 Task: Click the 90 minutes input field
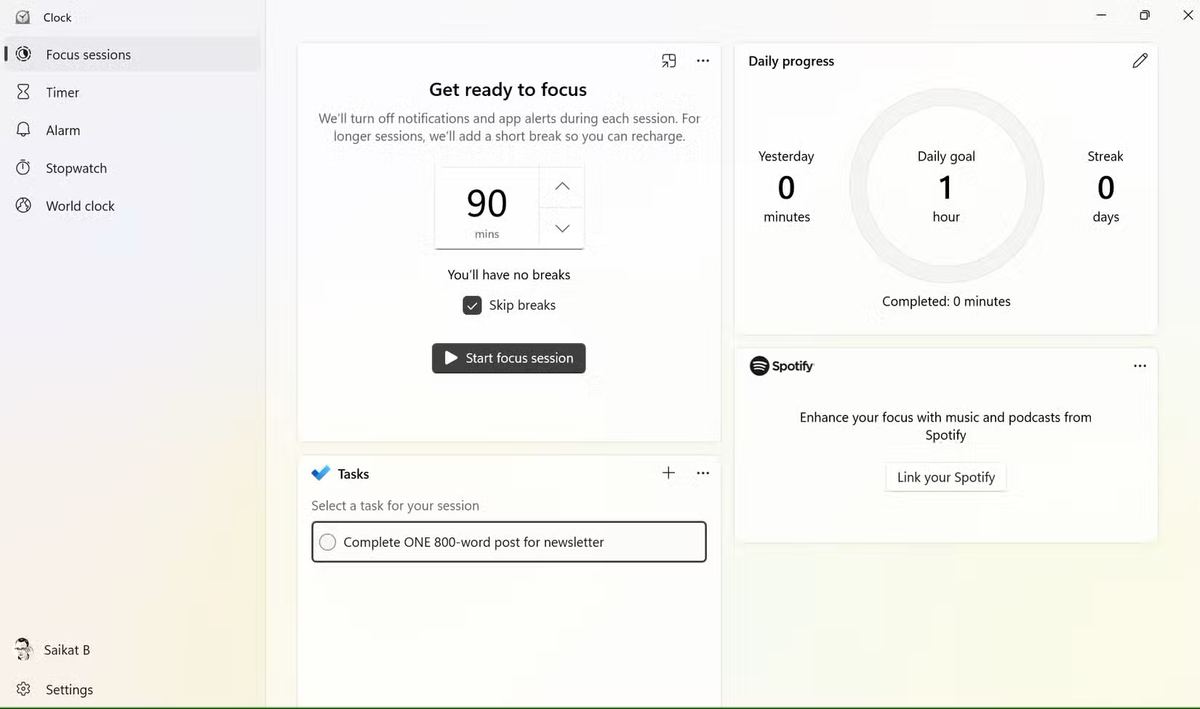[x=486, y=203]
